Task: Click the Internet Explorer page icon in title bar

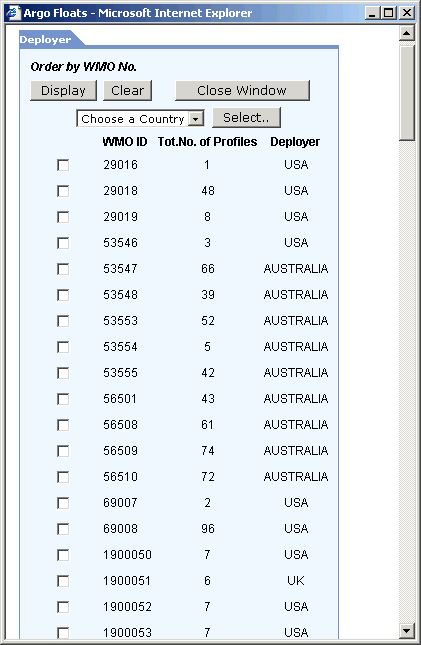Action: click(13, 13)
